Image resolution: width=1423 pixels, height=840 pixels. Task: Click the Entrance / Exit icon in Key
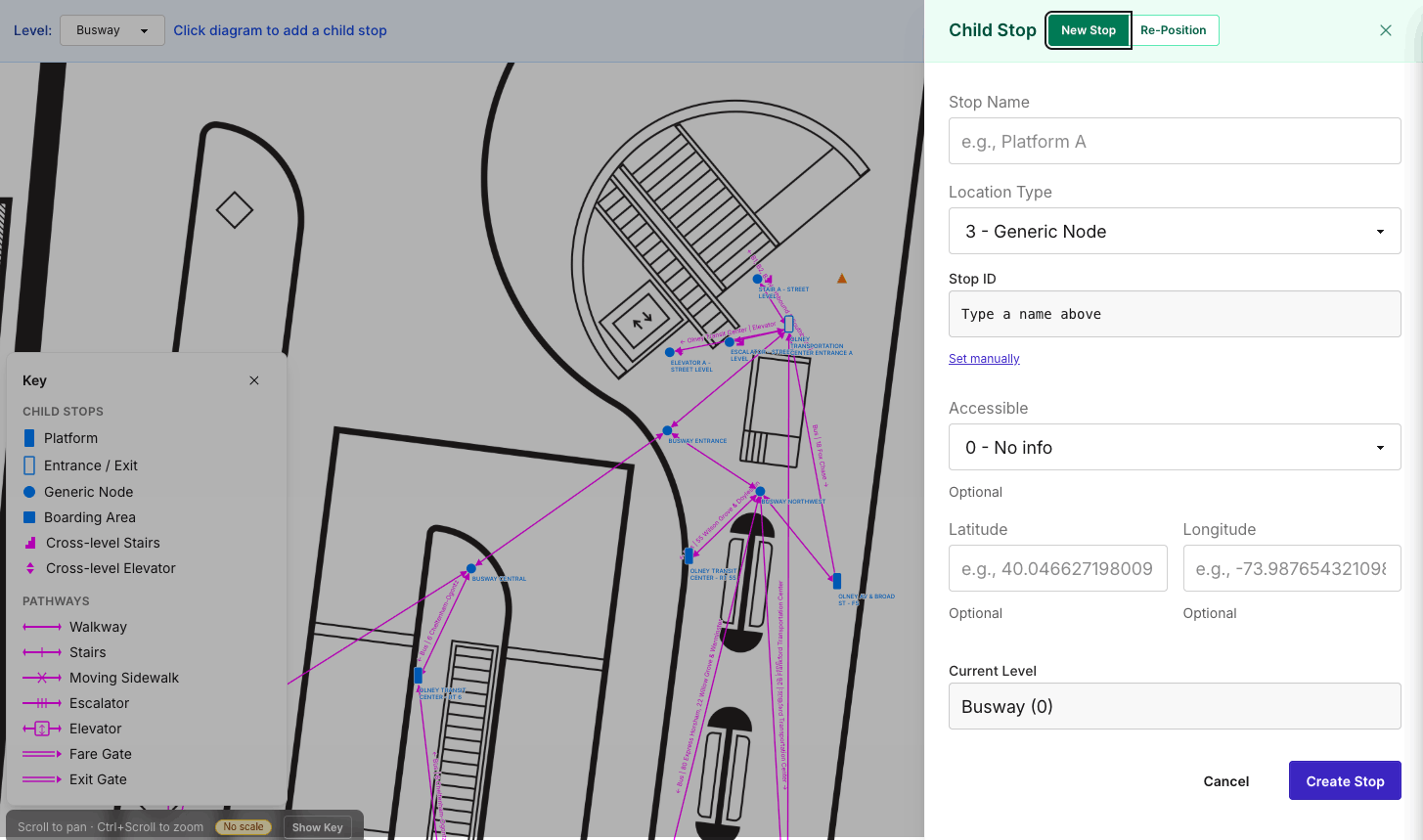coord(29,465)
